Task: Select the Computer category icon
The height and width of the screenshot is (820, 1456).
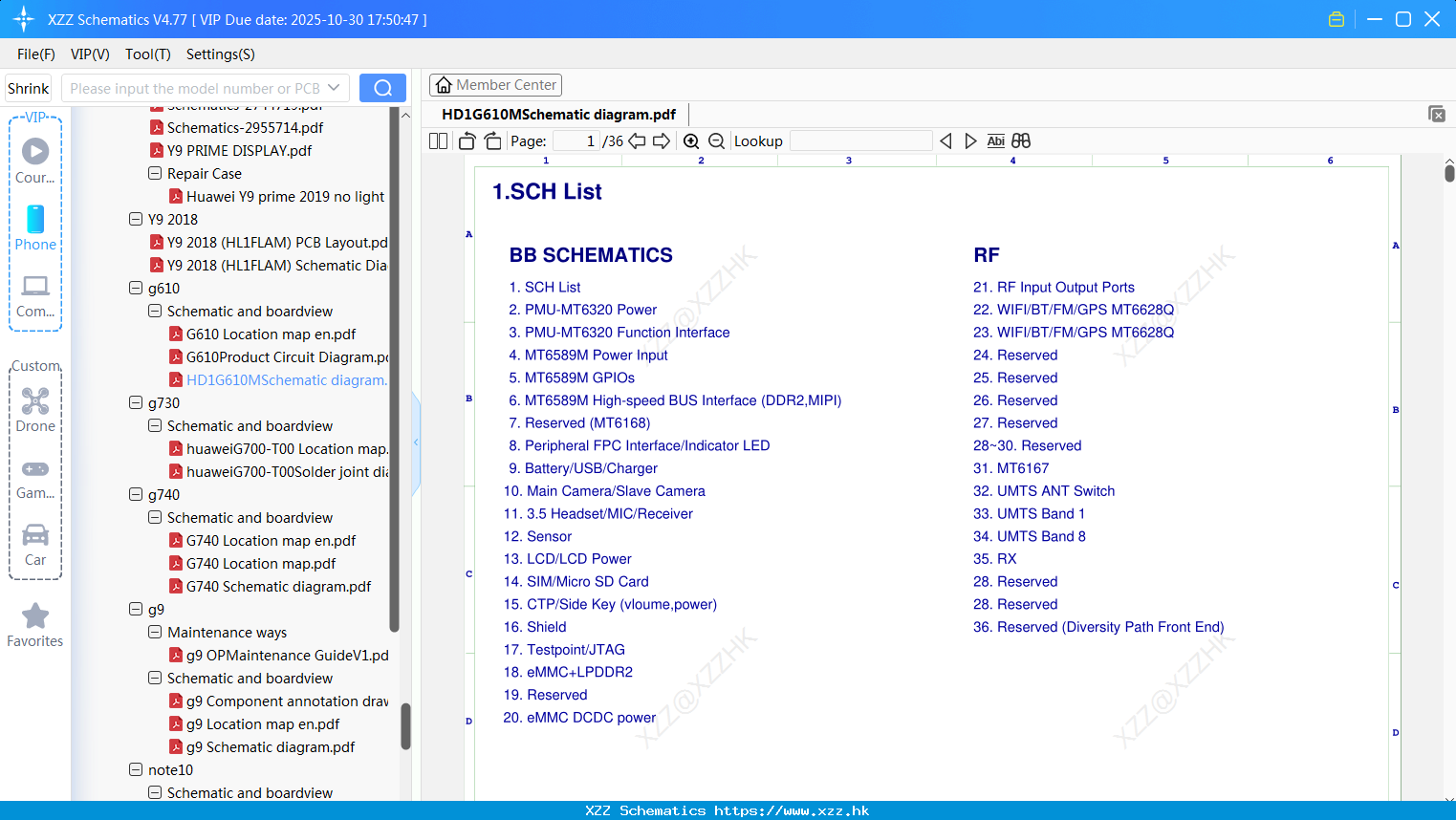Action: [35, 295]
